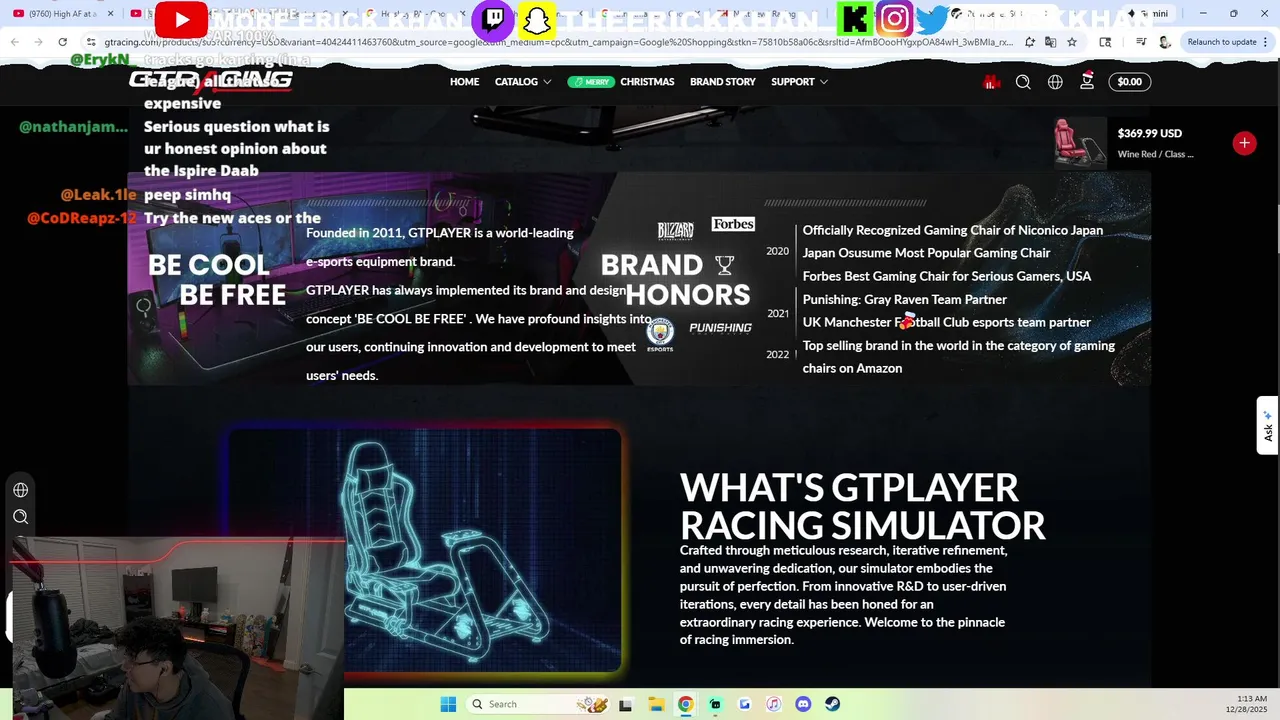Image resolution: width=1280 pixels, height=720 pixels.
Task: Click inside the gtracing.com address bar
Action: click(560, 42)
